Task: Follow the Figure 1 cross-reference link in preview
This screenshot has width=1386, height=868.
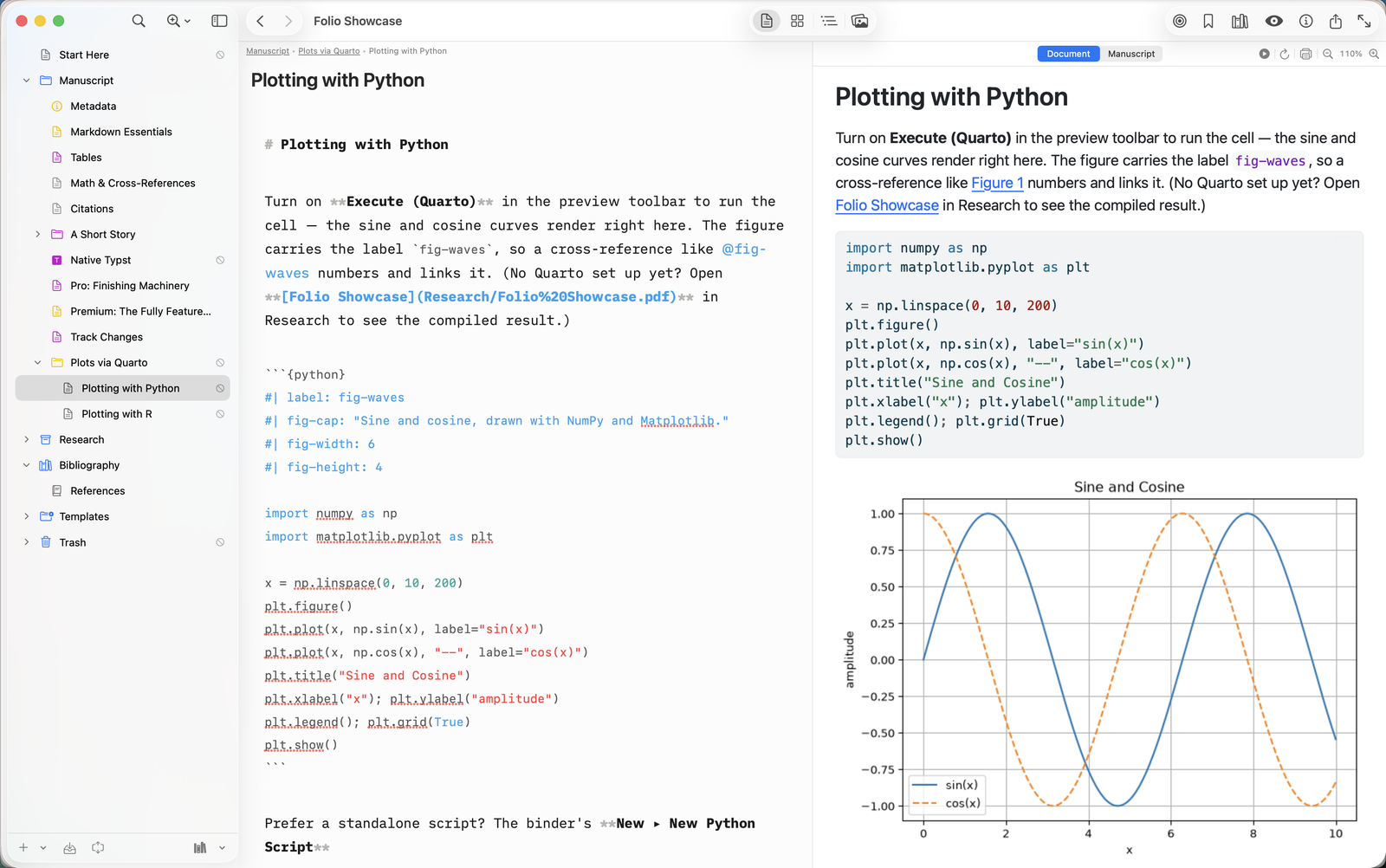Action: tap(997, 183)
